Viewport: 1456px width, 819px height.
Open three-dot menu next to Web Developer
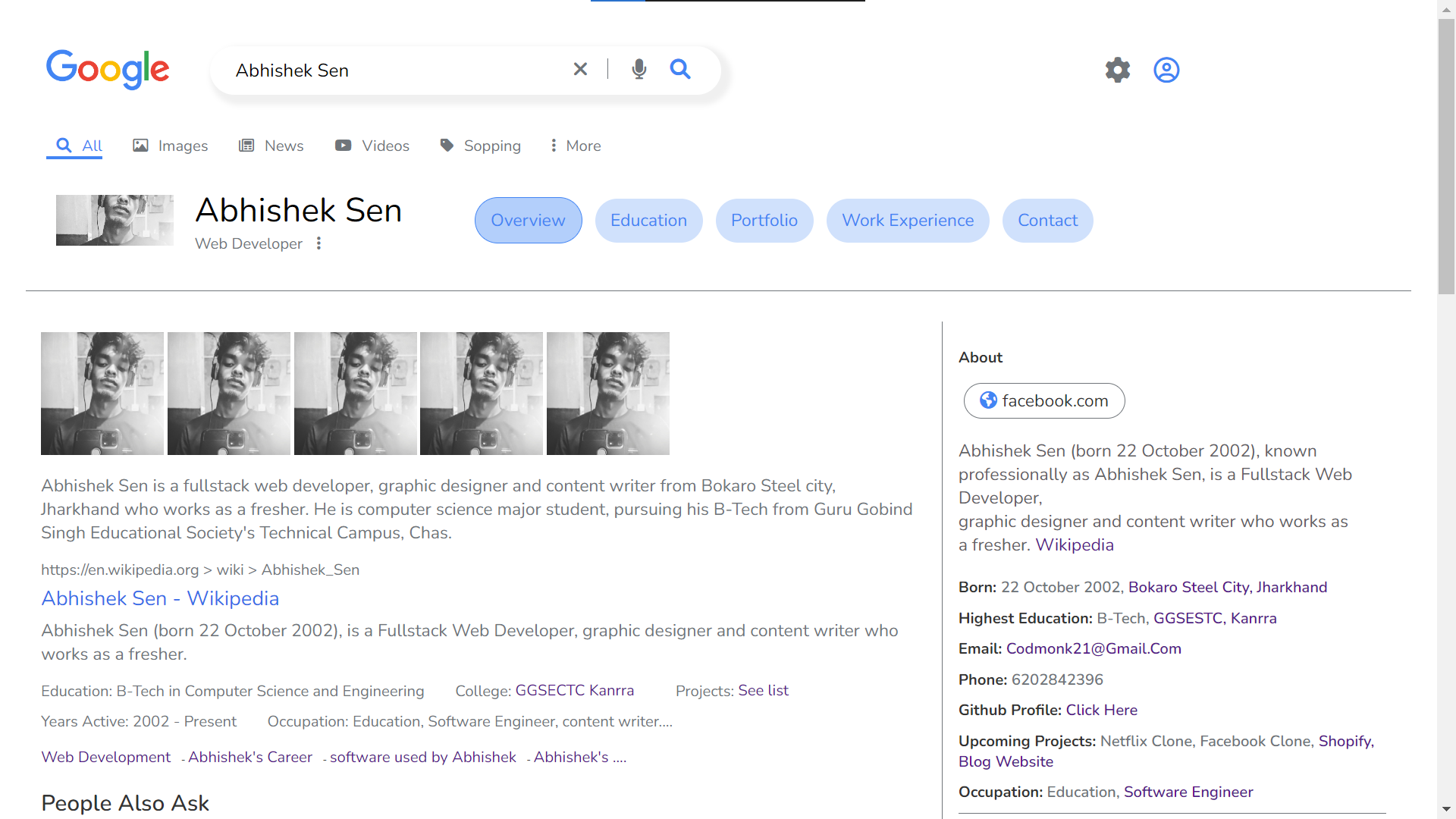click(319, 243)
